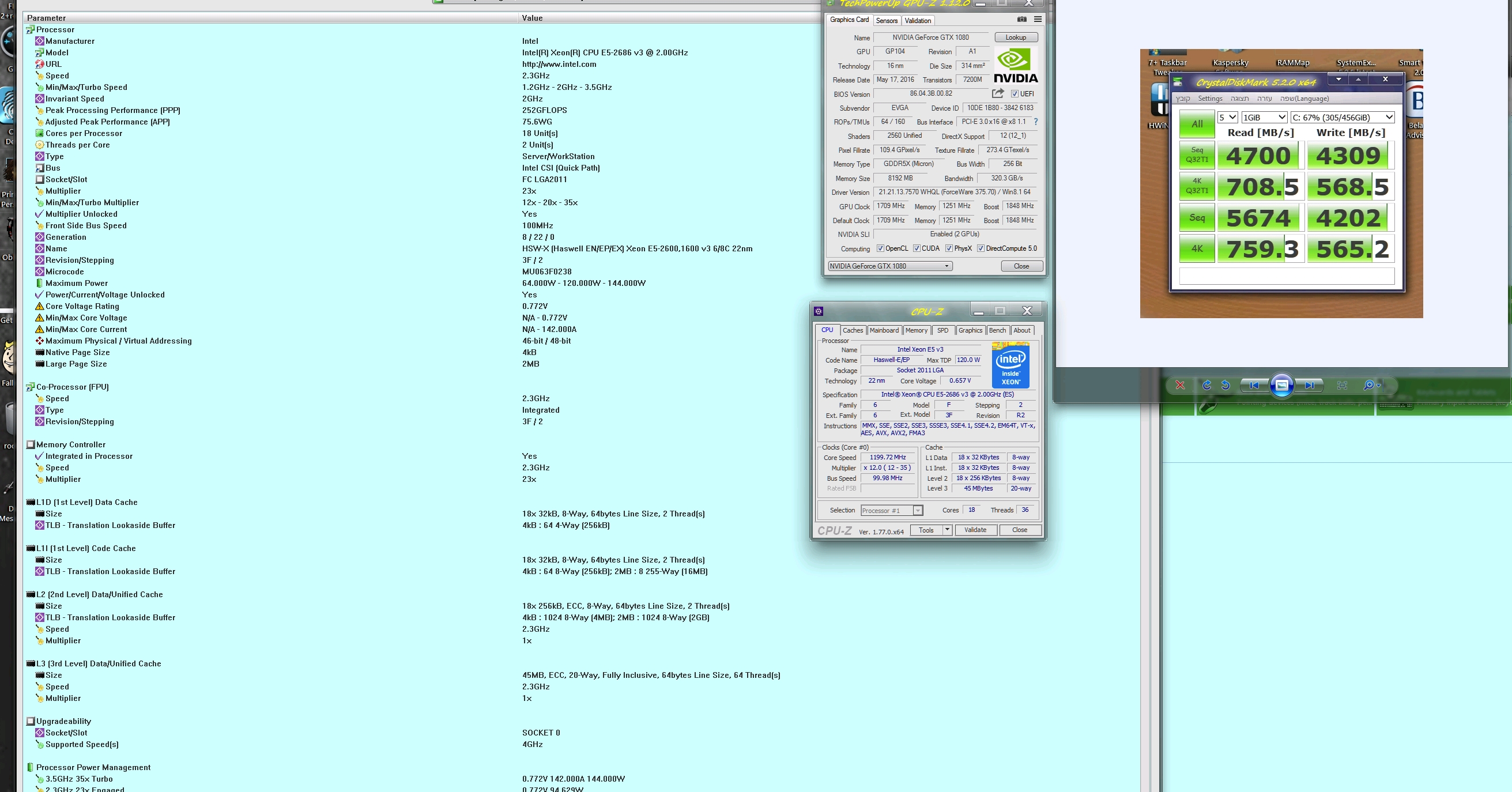Open the CrystalDiskMark drive C: dropdown

[1343, 118]
